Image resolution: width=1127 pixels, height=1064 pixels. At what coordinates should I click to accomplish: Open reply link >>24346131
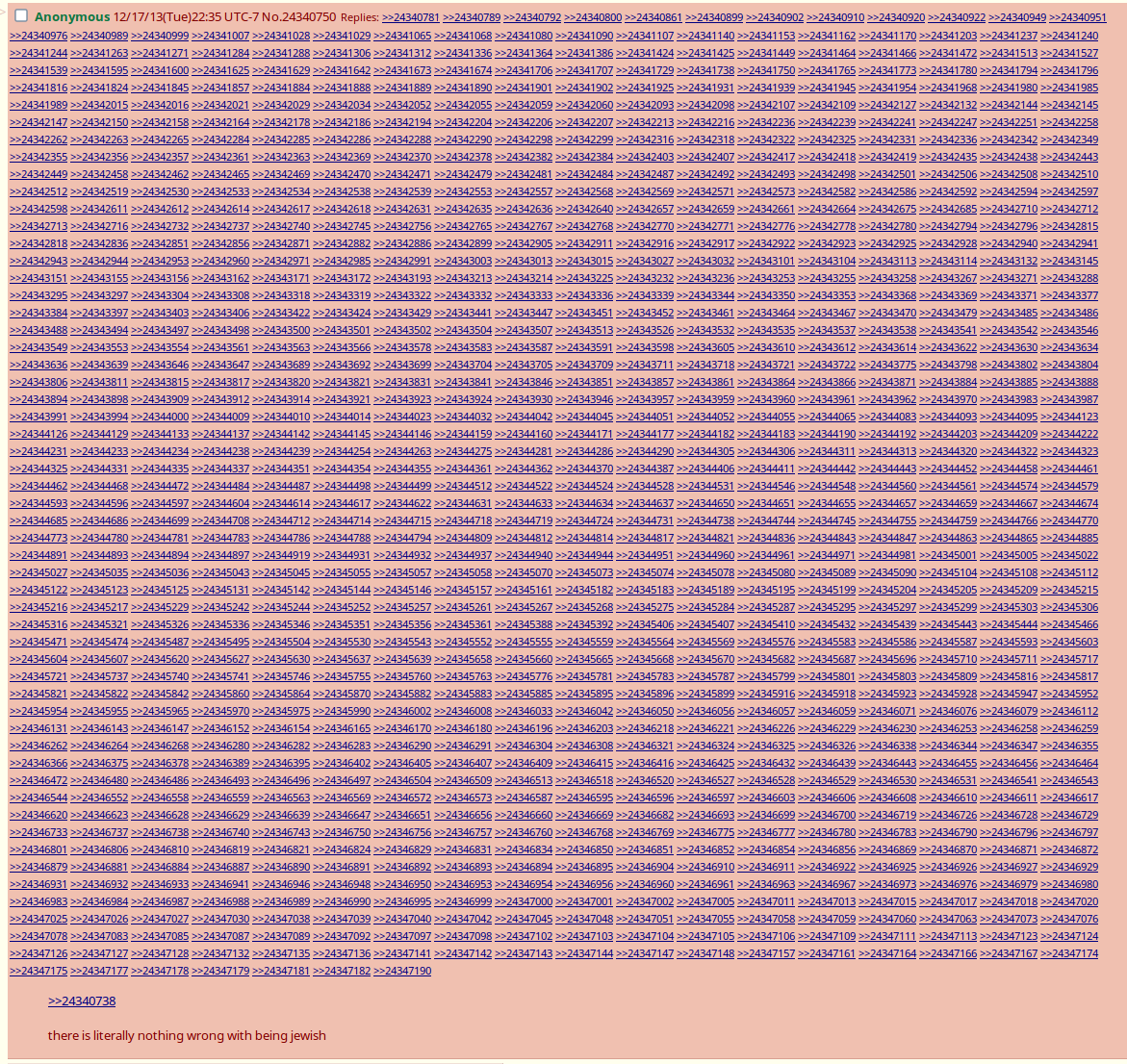tap(38, 728)
